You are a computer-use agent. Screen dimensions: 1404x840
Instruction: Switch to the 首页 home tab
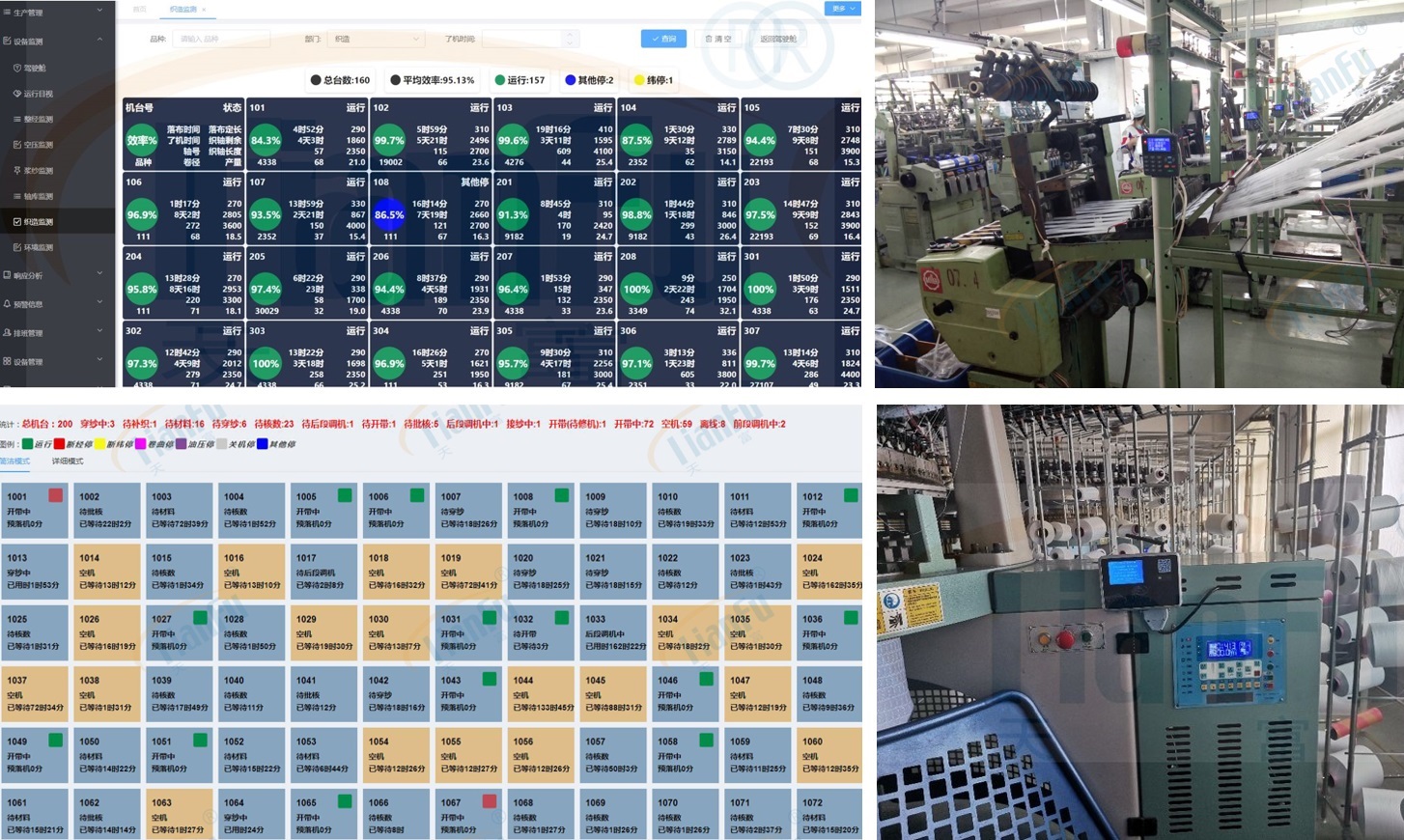coord(140,10)
